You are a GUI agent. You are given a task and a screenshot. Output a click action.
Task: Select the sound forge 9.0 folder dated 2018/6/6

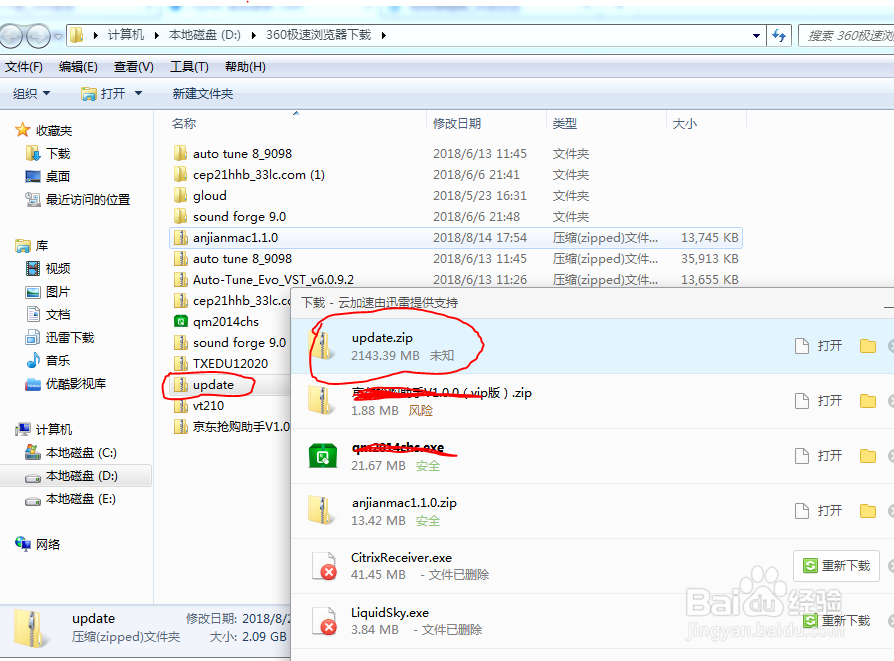tap(239, 217)
